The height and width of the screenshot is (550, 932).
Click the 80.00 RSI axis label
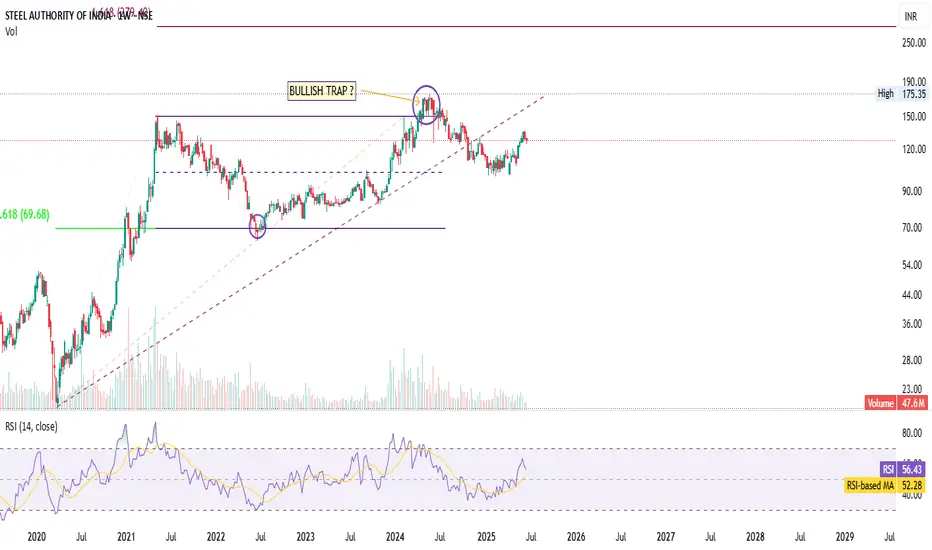click(912, 433)
